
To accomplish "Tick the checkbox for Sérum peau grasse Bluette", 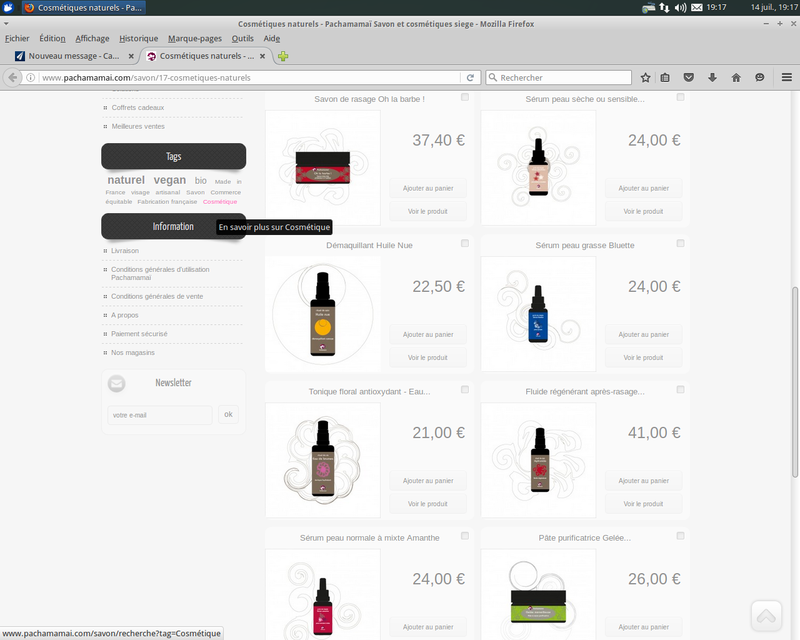I will [x=680, y=243].
